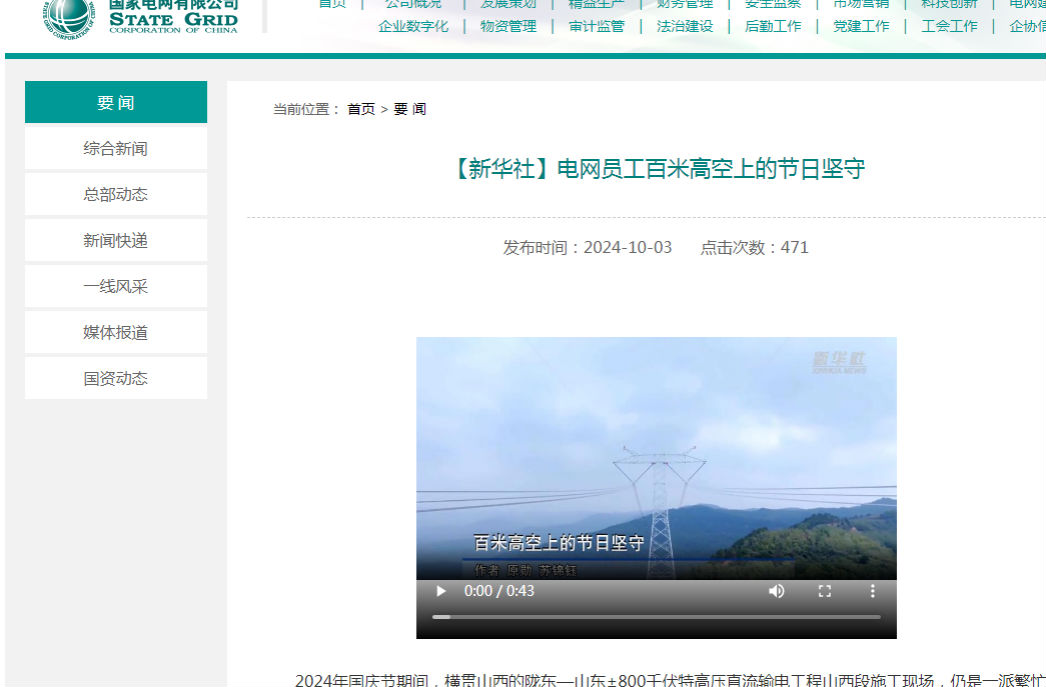Play the video with the play icon
1046x687 pixels.
click(440, 591)
